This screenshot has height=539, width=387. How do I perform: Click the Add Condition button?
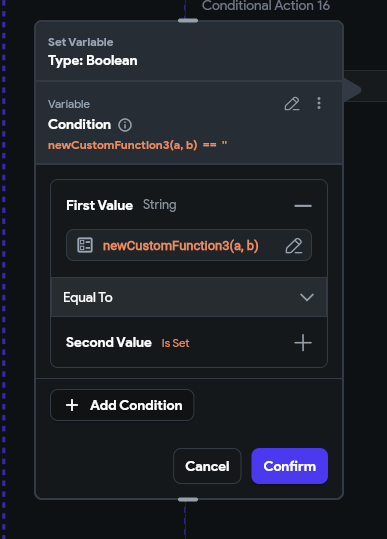click(122, 405)
